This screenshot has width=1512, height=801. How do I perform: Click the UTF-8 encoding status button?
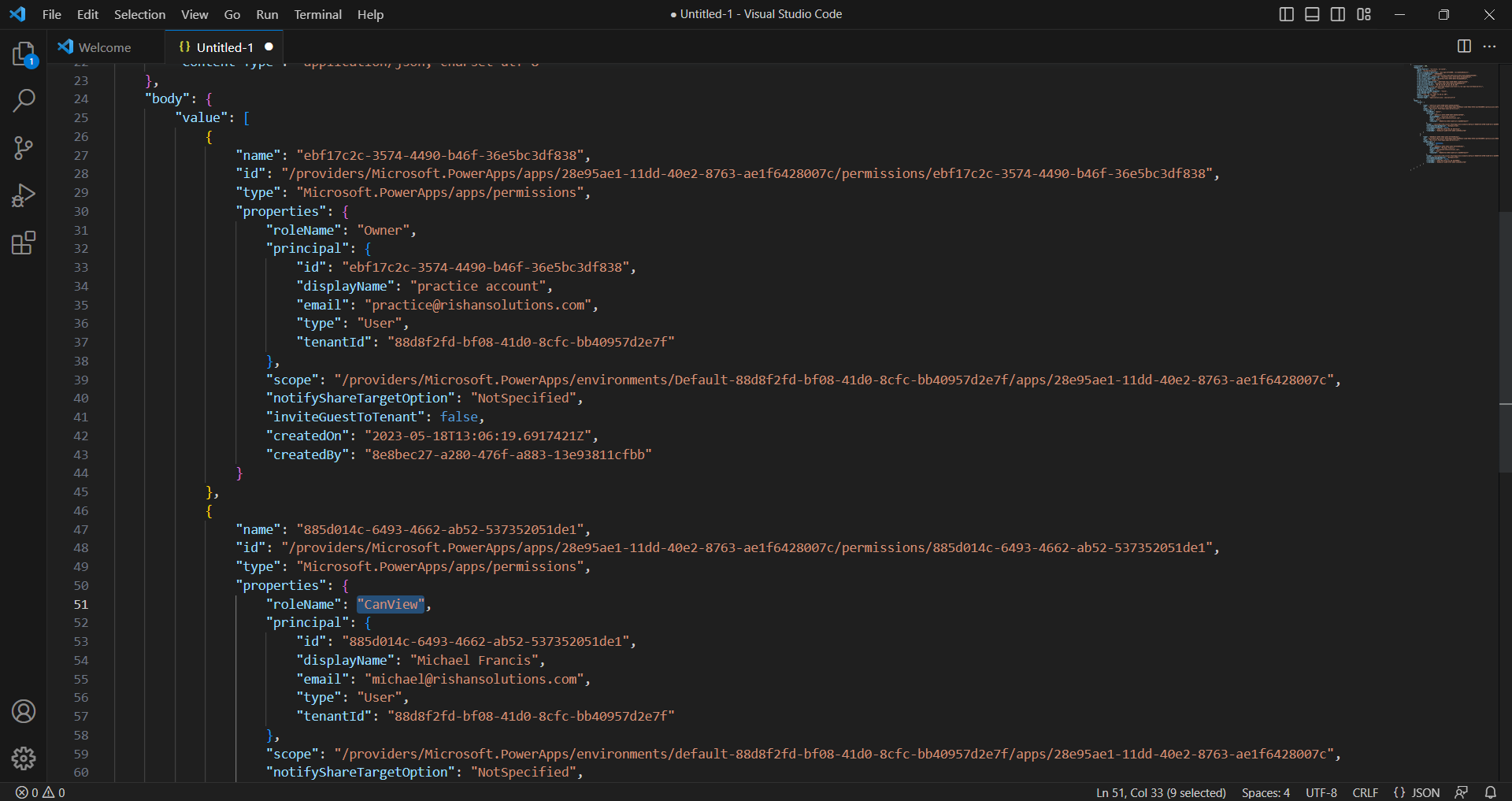point(1321,792)
